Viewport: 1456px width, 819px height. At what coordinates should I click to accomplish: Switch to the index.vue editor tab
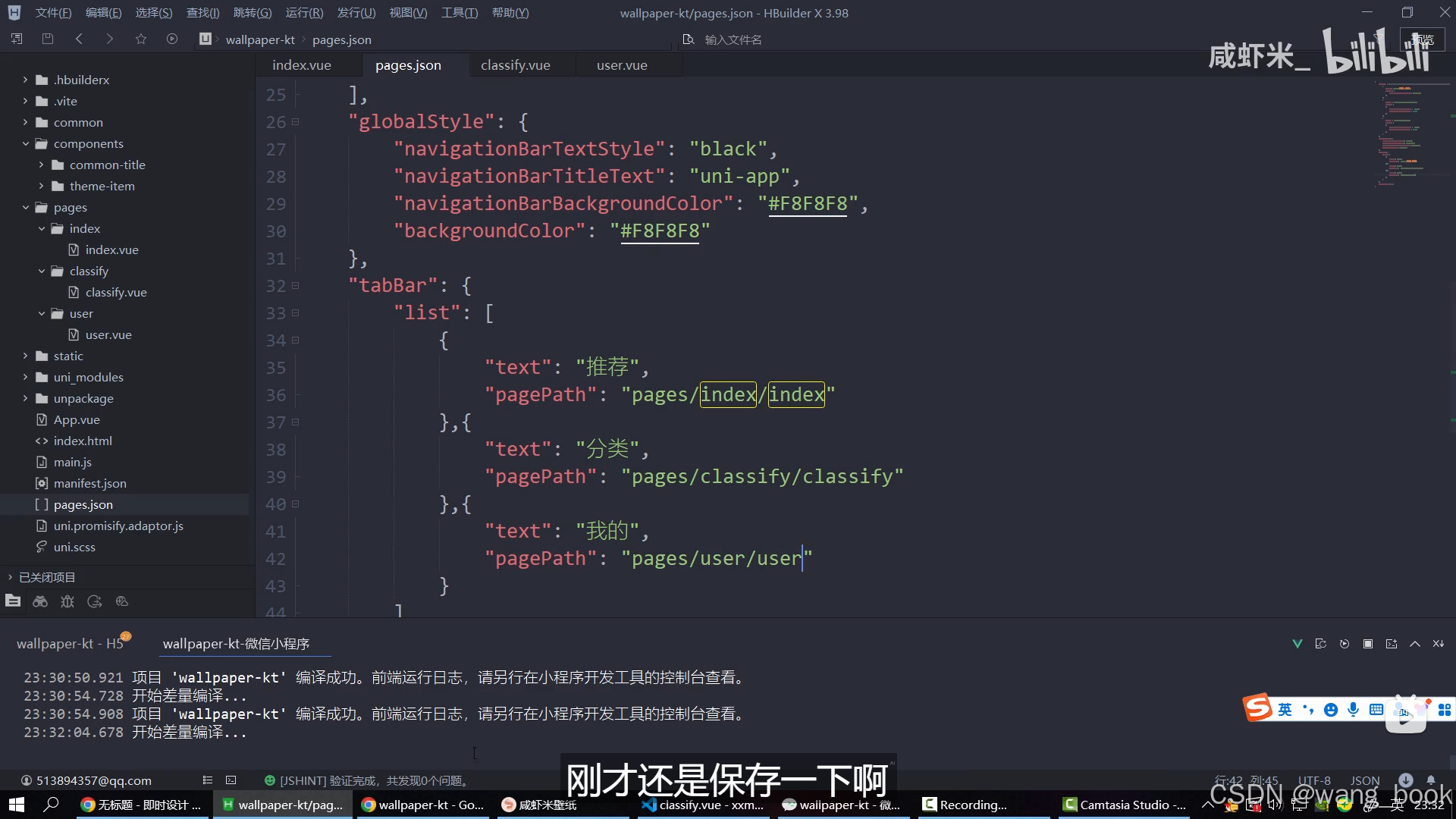[302, 65]
